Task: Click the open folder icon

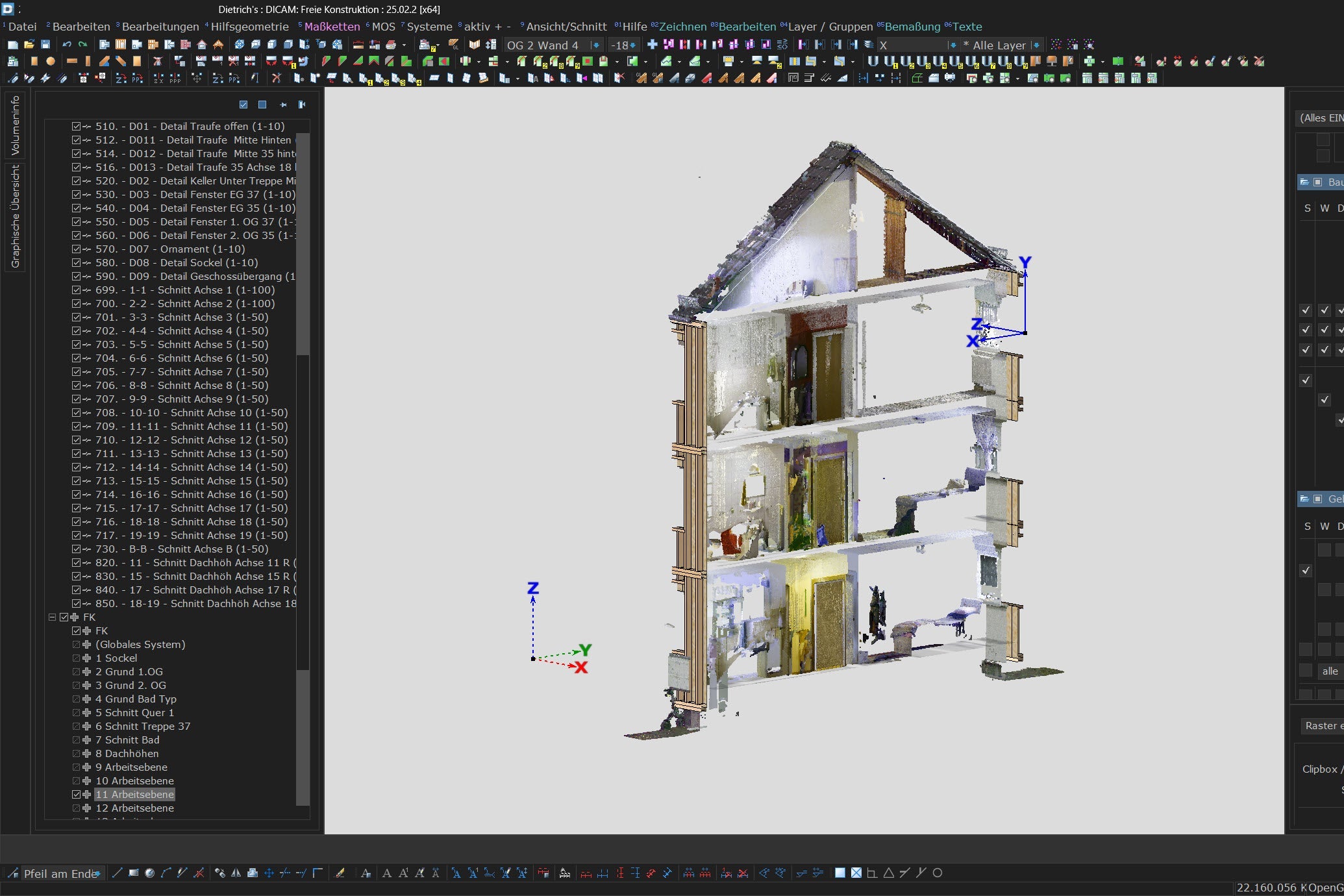Action: [29, 45]
